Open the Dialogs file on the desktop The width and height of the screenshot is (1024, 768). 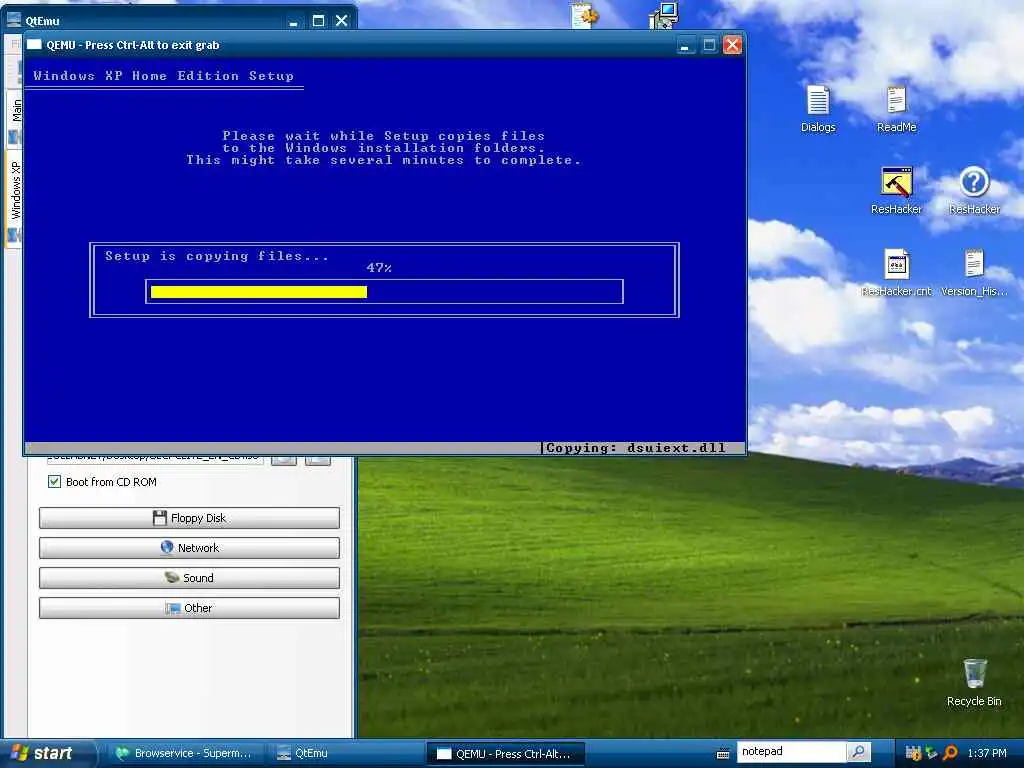[818, 108]
